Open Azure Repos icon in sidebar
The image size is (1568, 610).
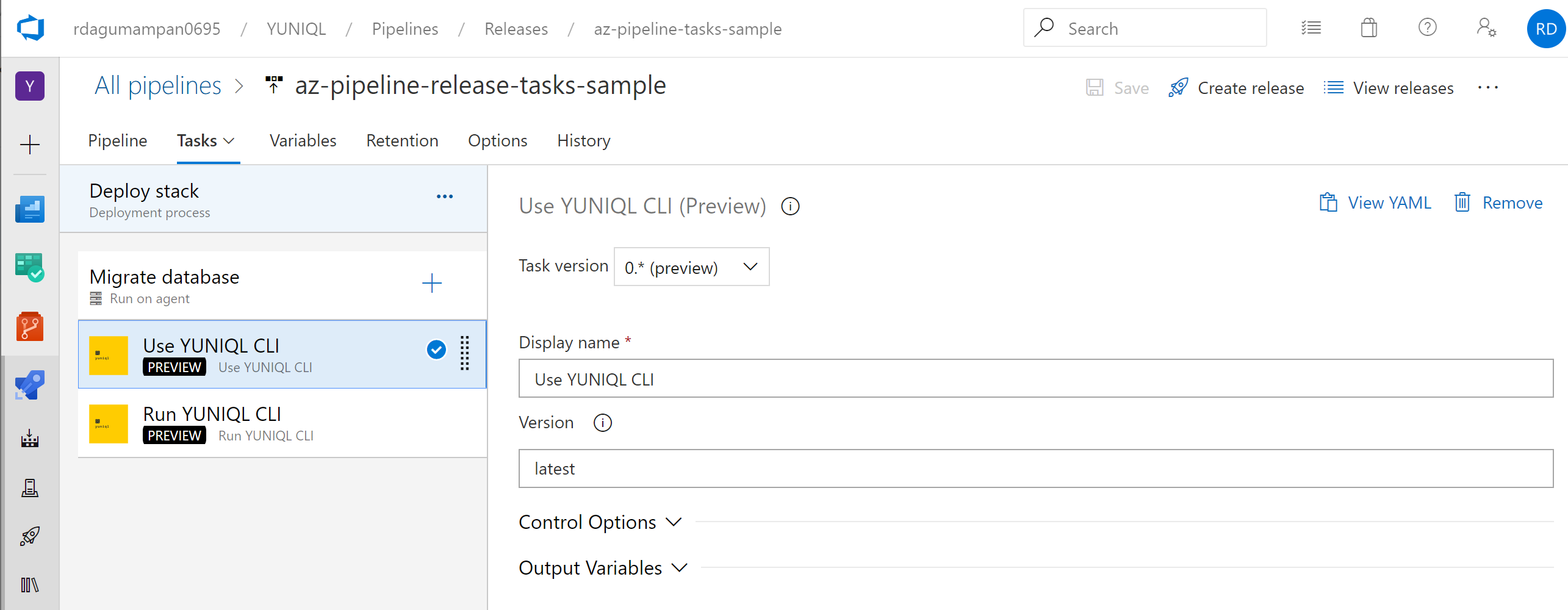[30, 326]
